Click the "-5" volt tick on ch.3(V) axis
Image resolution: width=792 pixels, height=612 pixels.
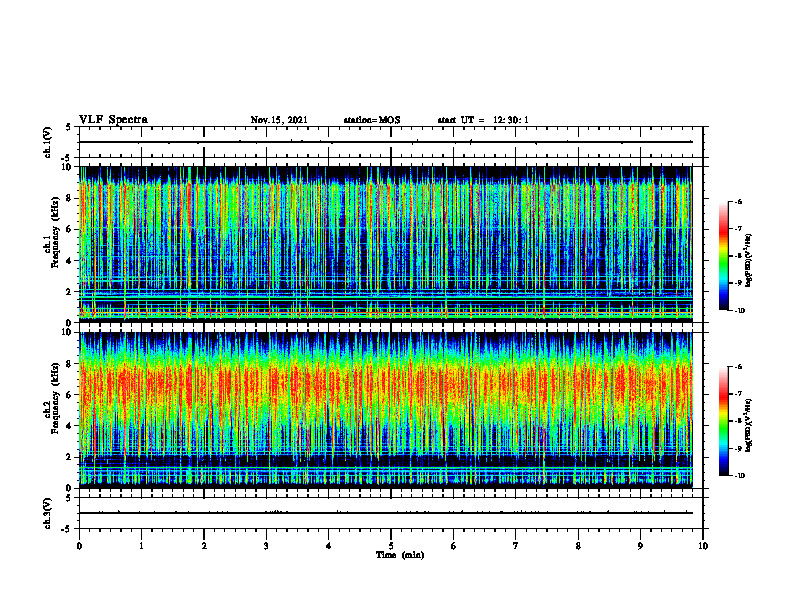[67, 529]
